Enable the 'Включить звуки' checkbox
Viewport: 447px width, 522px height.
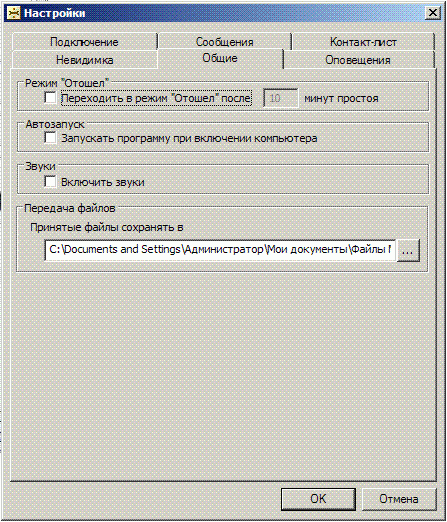[x=50, y=182]
